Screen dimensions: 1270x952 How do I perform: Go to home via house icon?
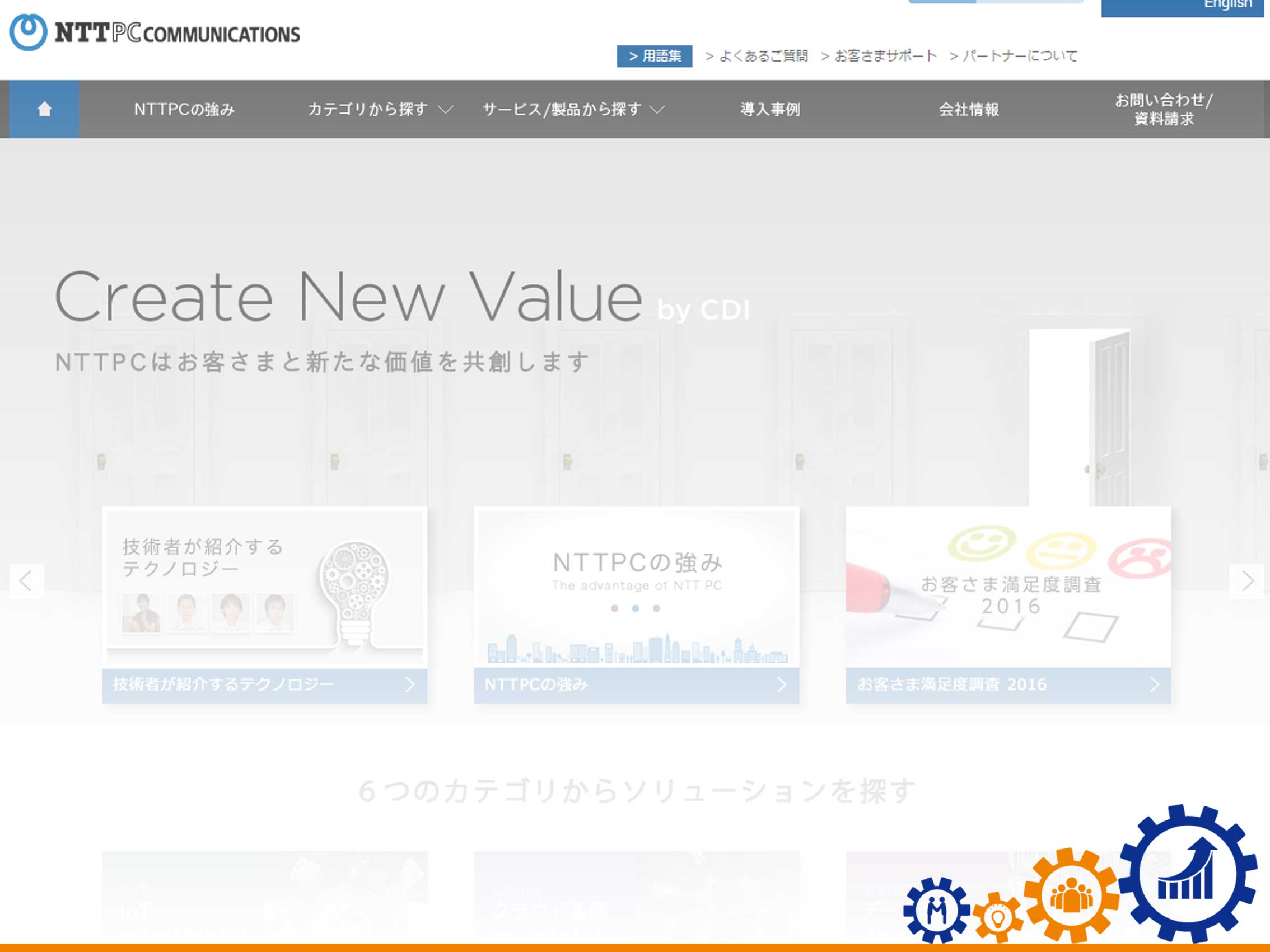(x=44, y=109)
